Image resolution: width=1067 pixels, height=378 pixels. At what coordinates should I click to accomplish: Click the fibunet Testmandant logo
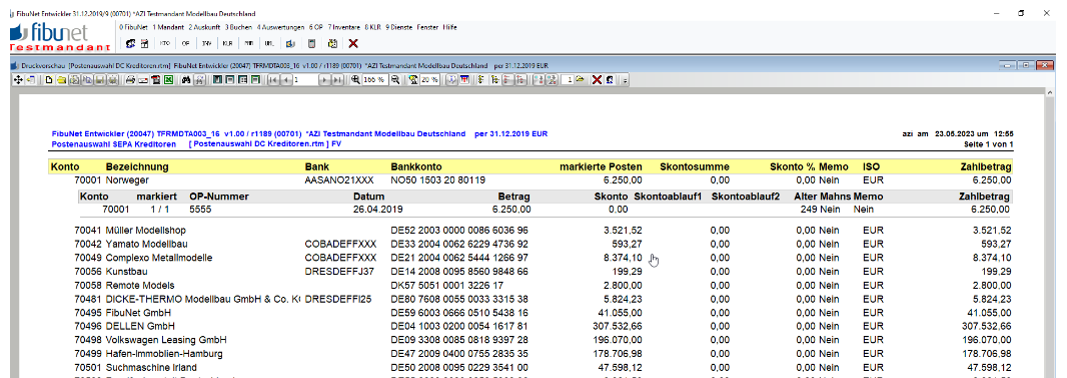60,37
